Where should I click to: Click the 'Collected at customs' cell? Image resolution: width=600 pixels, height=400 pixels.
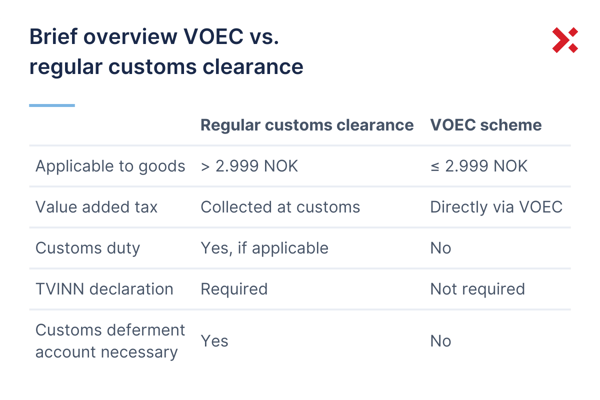[280, 208]
